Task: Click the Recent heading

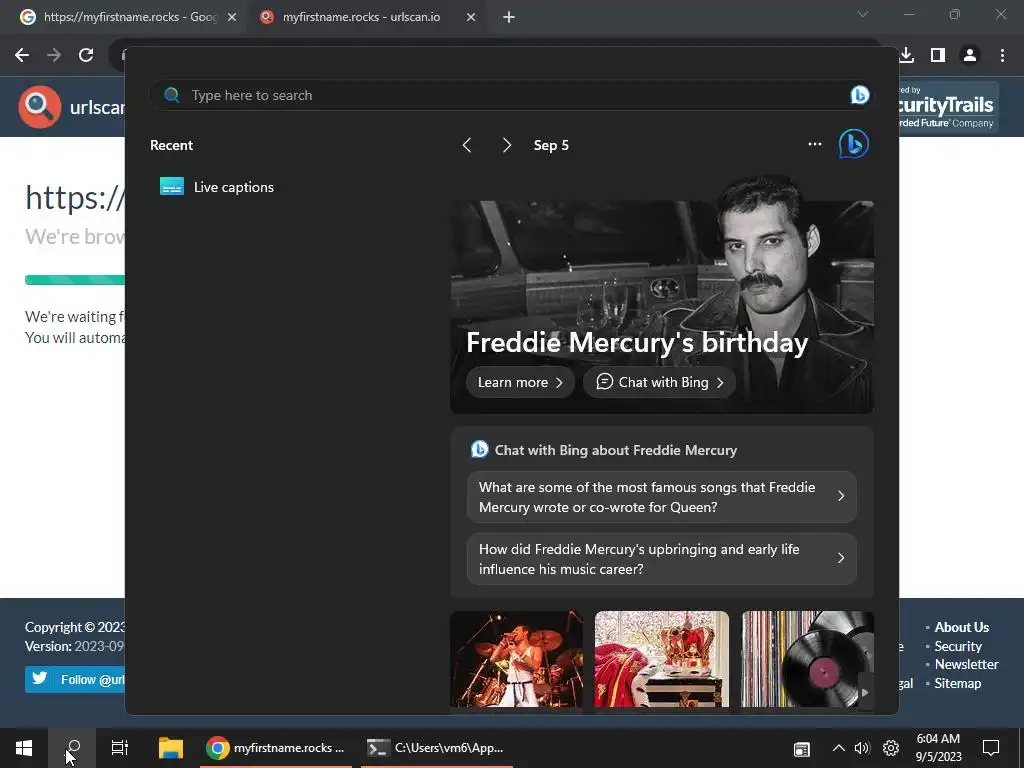Action: click(172, 146)
